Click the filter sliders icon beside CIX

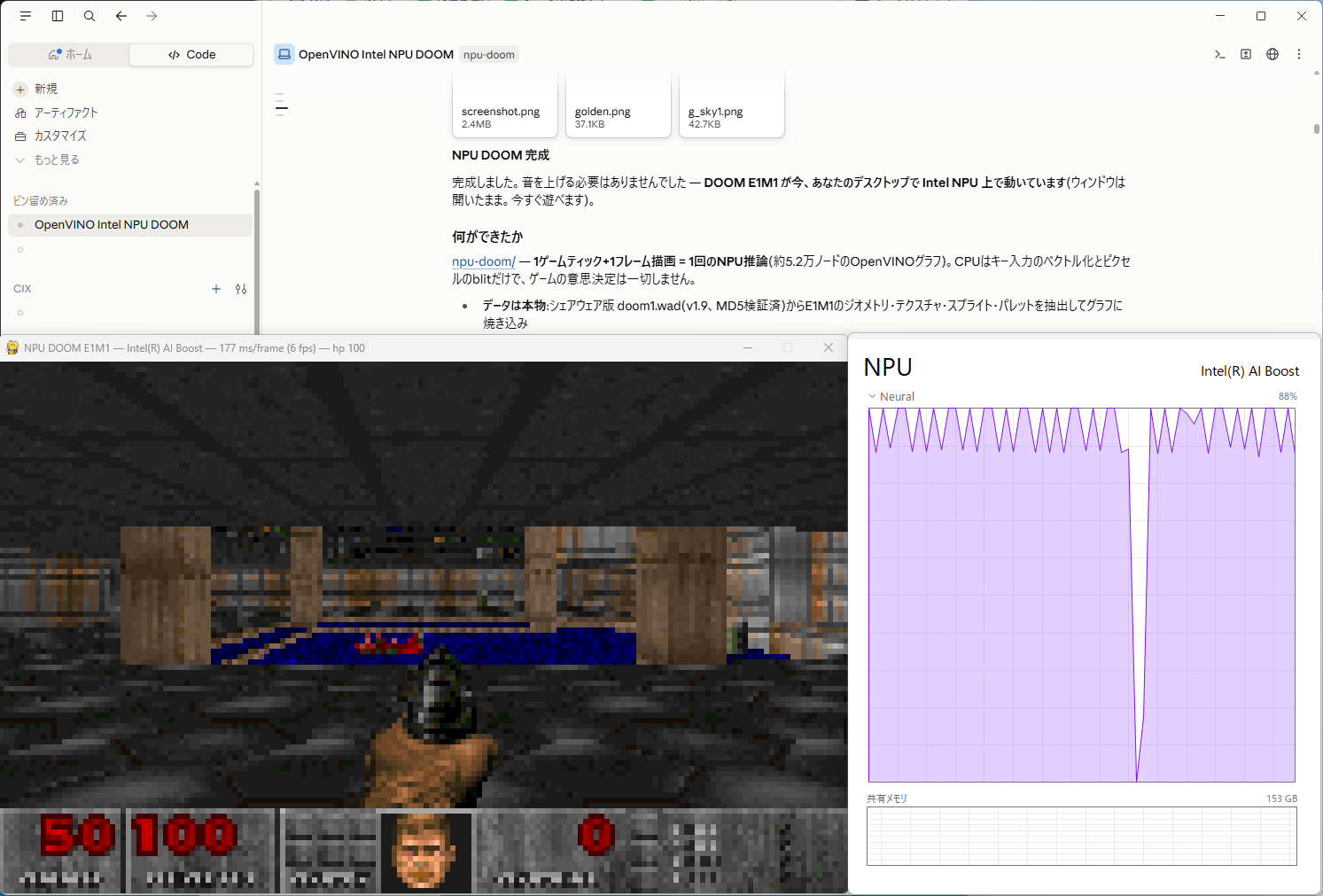click(x=241, y=289)
